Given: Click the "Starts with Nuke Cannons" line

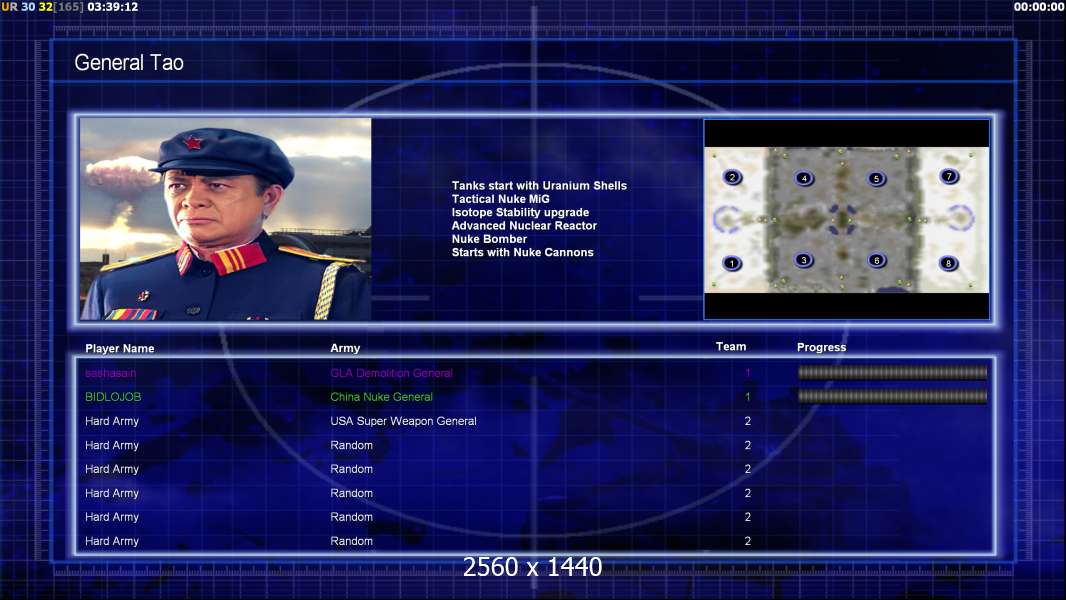Looking at the screenshot, I should pyautogui.click(x=522, y=252).
